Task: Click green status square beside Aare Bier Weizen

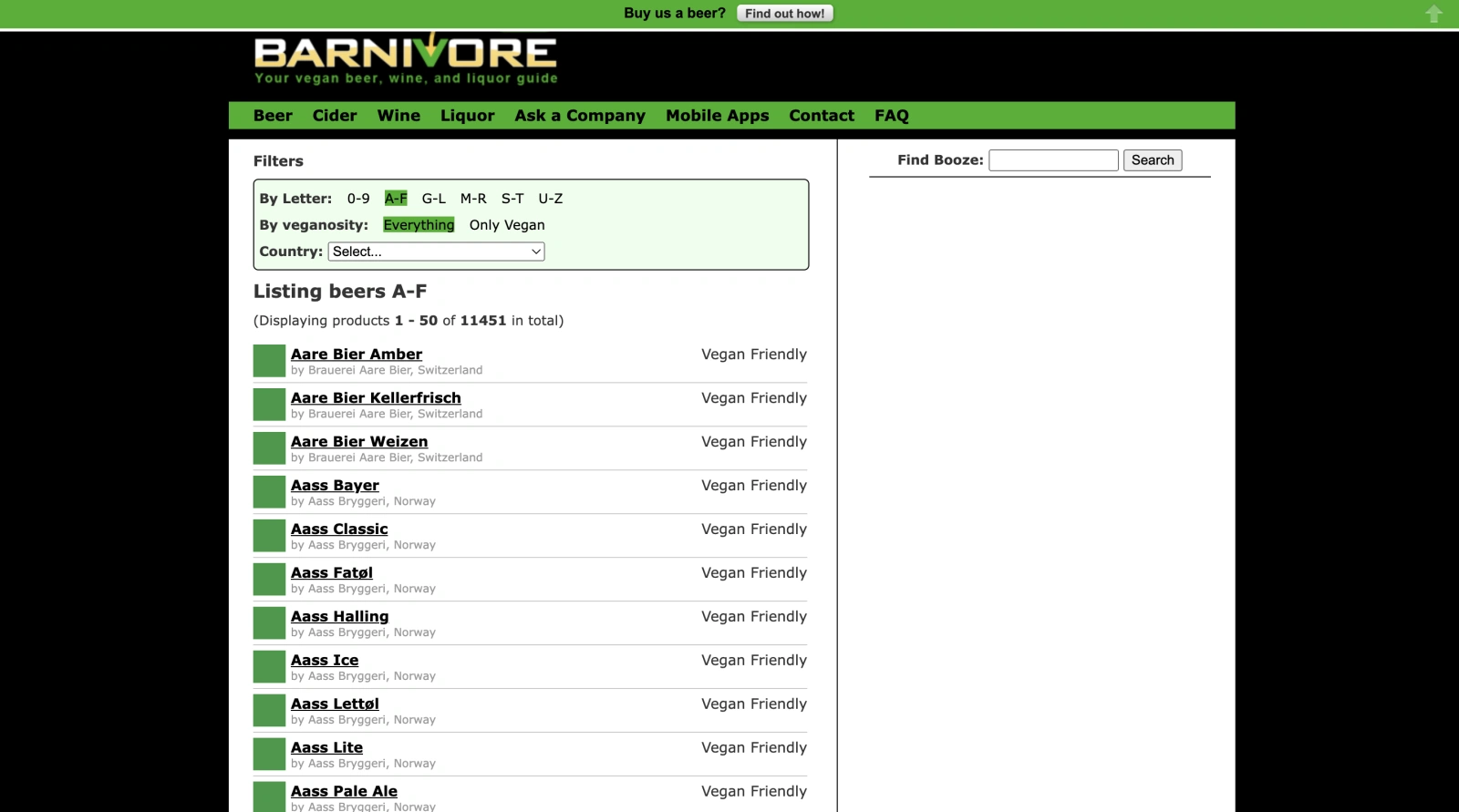Action: (269, 448)
